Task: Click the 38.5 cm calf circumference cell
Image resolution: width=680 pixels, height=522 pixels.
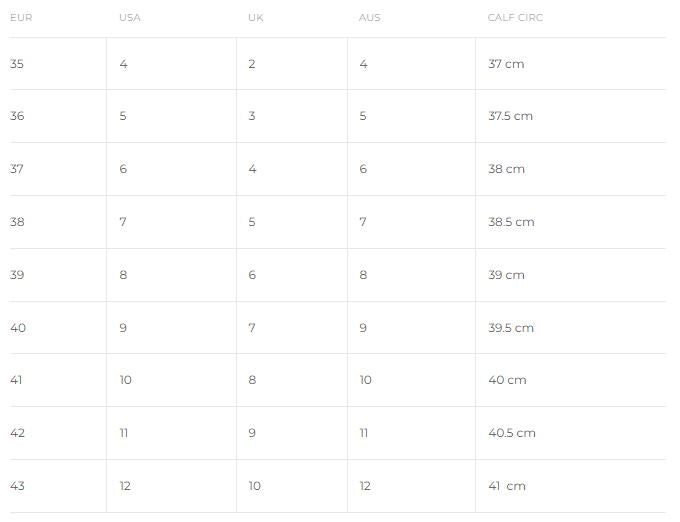Action: [x=511, y=222]
